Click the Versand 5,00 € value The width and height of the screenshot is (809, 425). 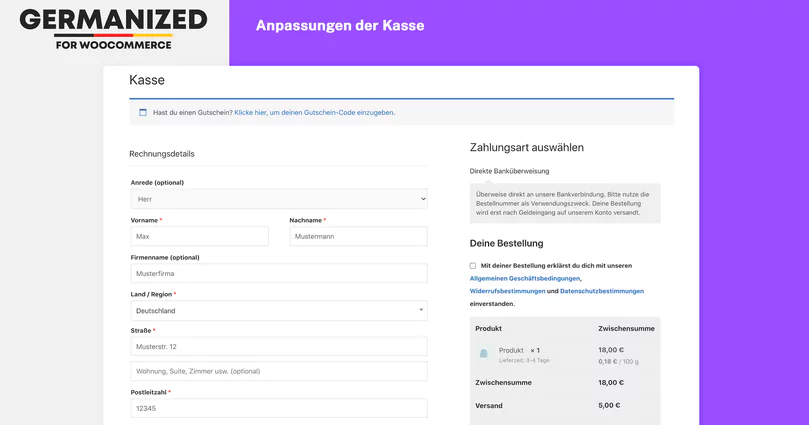click(609, 405)
